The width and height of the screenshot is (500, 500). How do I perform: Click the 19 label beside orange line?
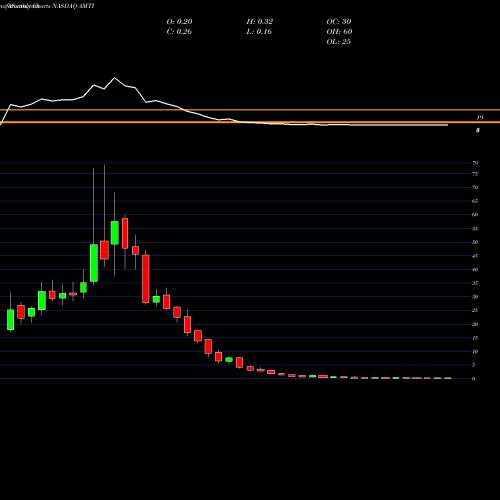(x=480, y=117)
